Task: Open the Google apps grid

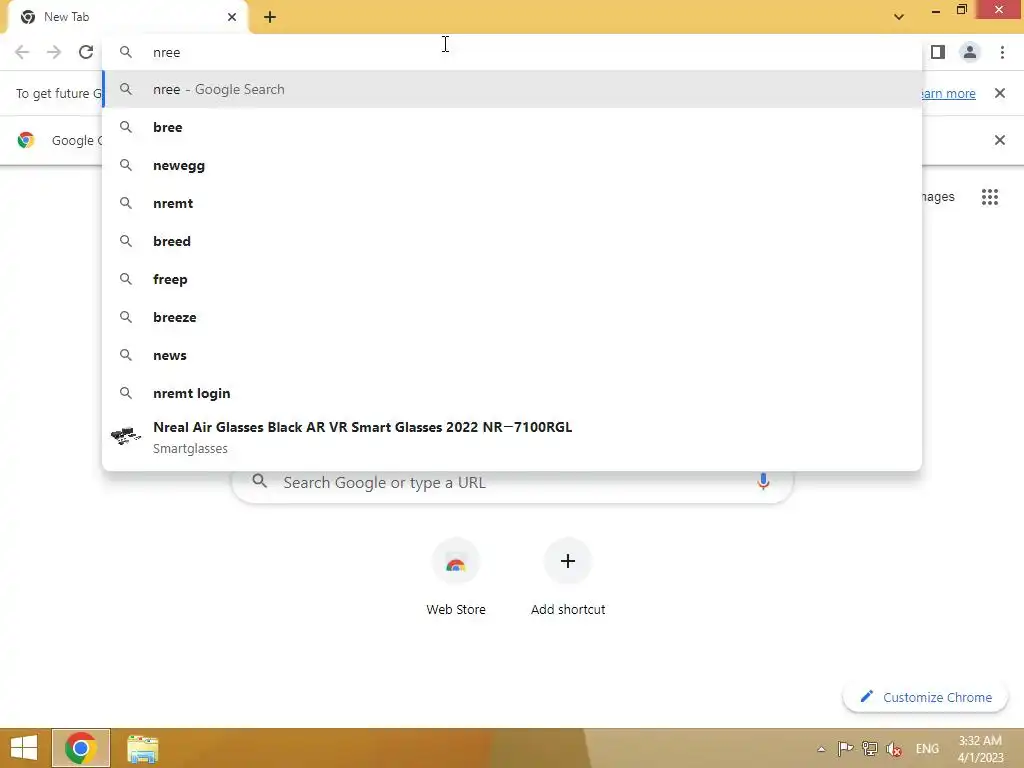Action: click(x=989, y=197)
